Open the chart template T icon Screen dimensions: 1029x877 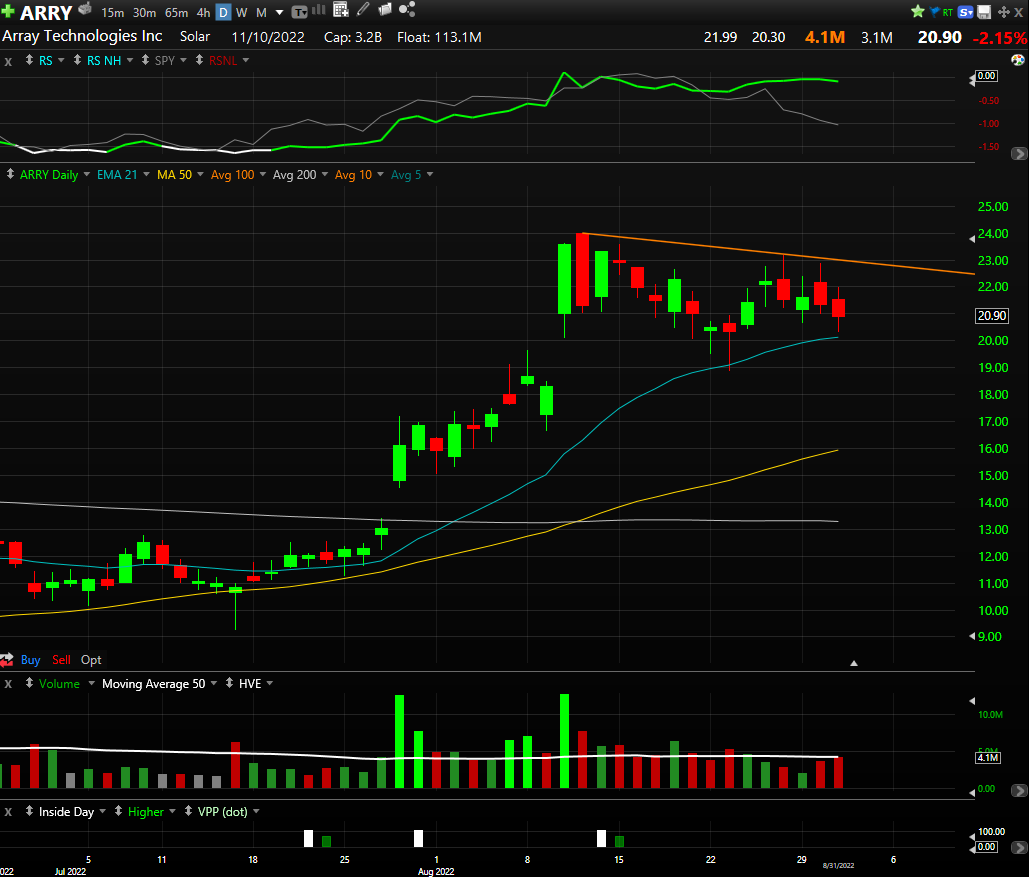coord(299,12)
